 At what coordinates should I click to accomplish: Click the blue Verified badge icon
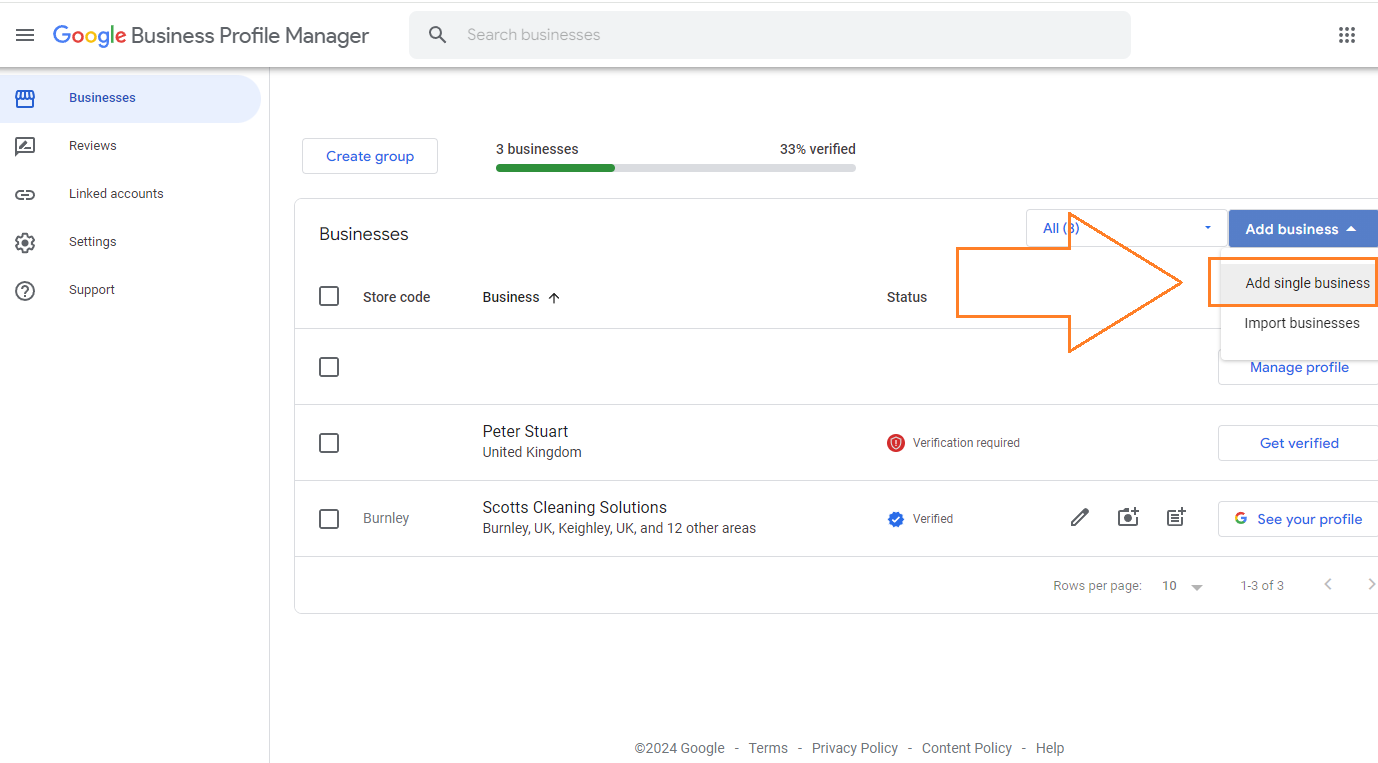(896, 519)
